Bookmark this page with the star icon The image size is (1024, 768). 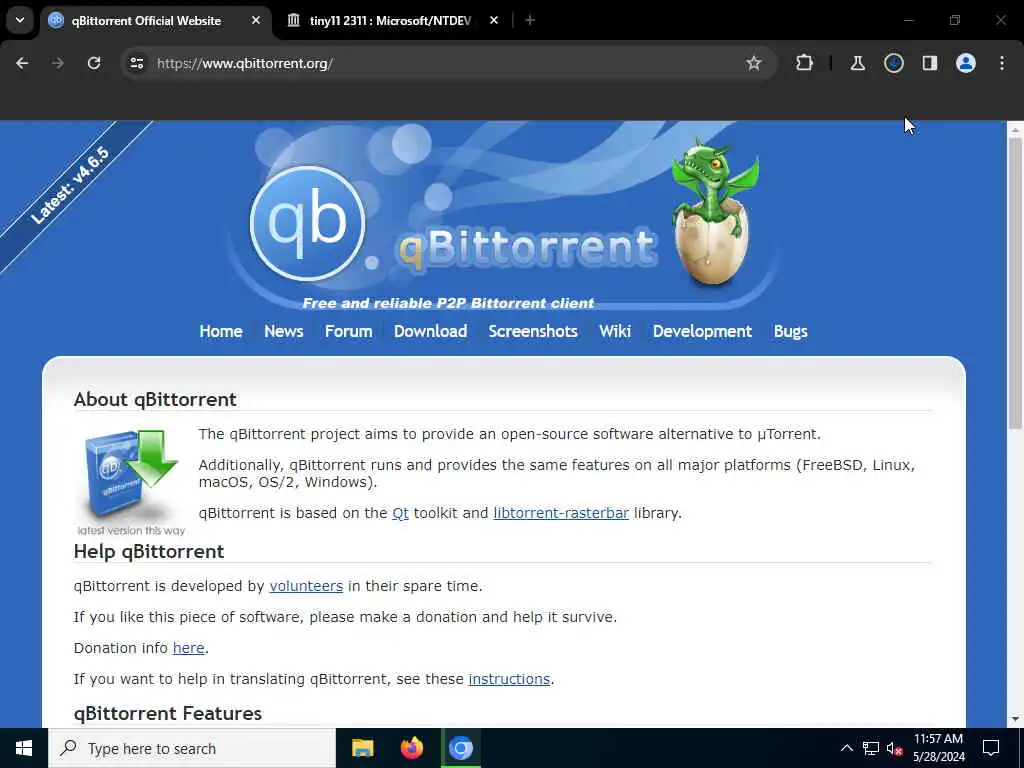pyautogui.click(x=754, y=63)
